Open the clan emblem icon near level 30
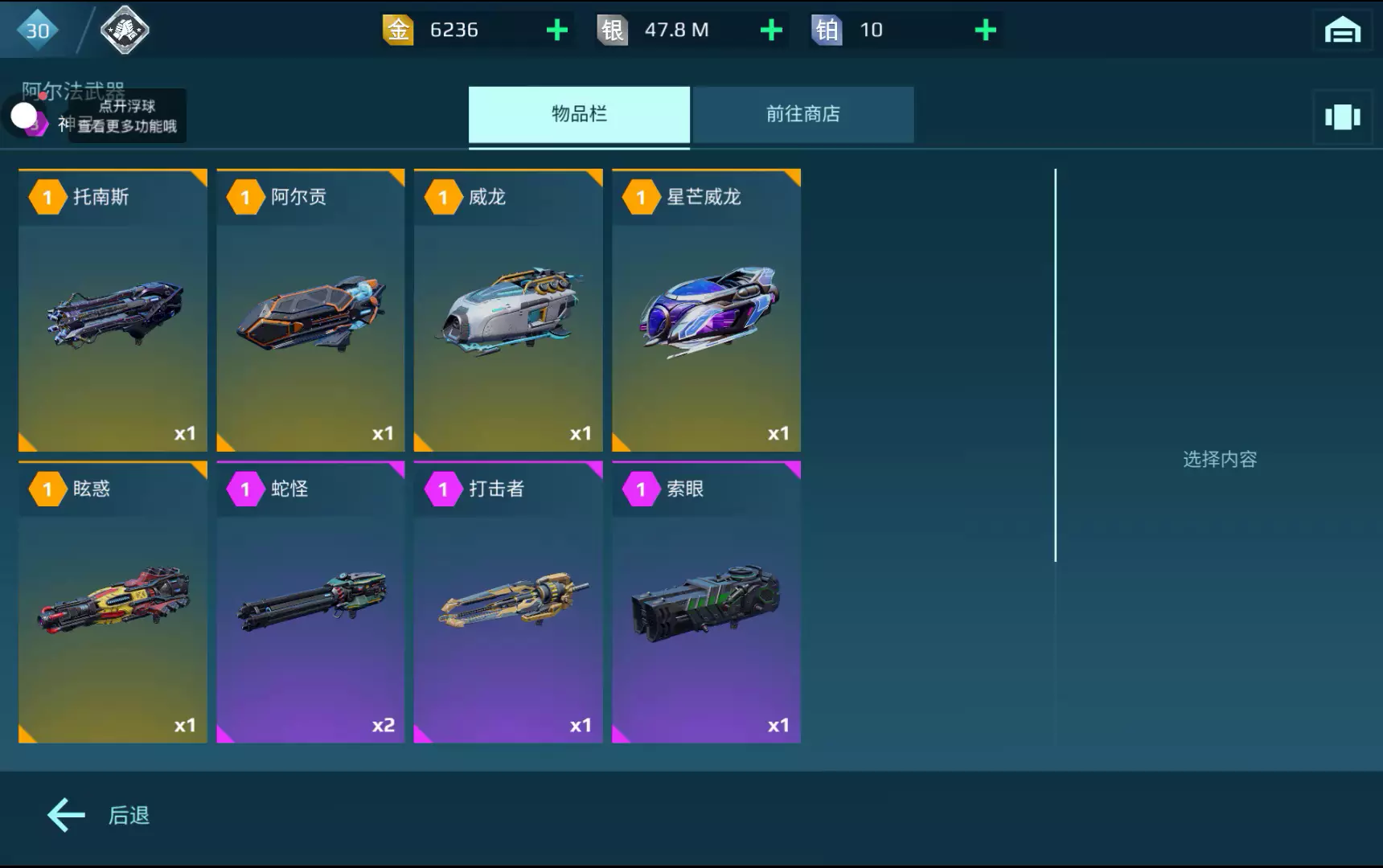Screen dimensions: 1383x868 pos(125,31)
